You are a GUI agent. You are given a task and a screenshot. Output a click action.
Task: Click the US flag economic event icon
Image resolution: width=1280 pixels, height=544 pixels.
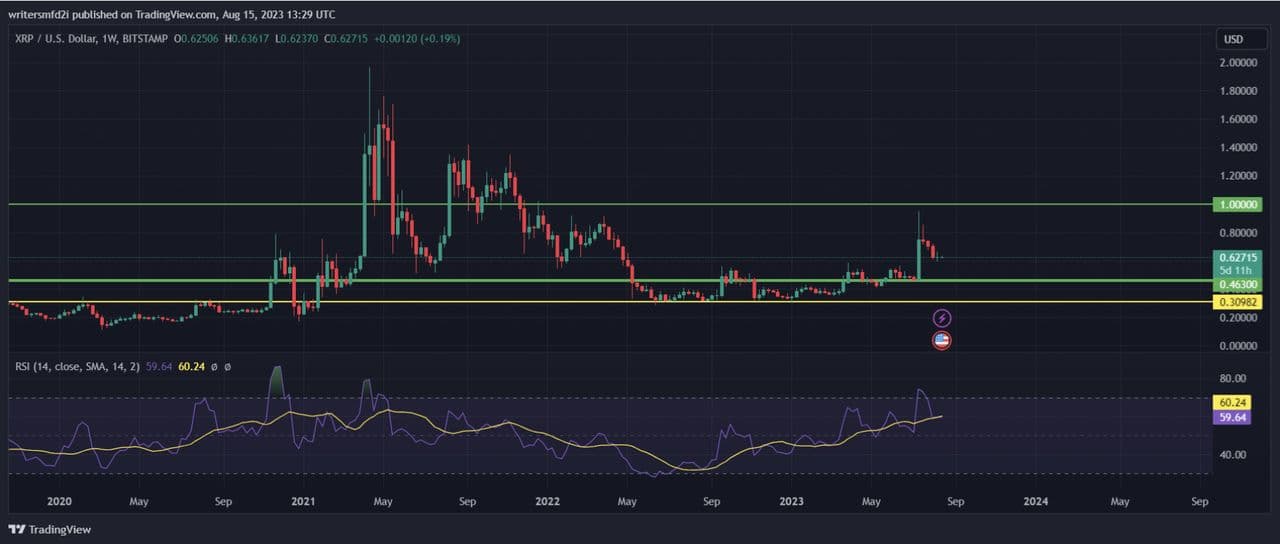tap(941, 340)
